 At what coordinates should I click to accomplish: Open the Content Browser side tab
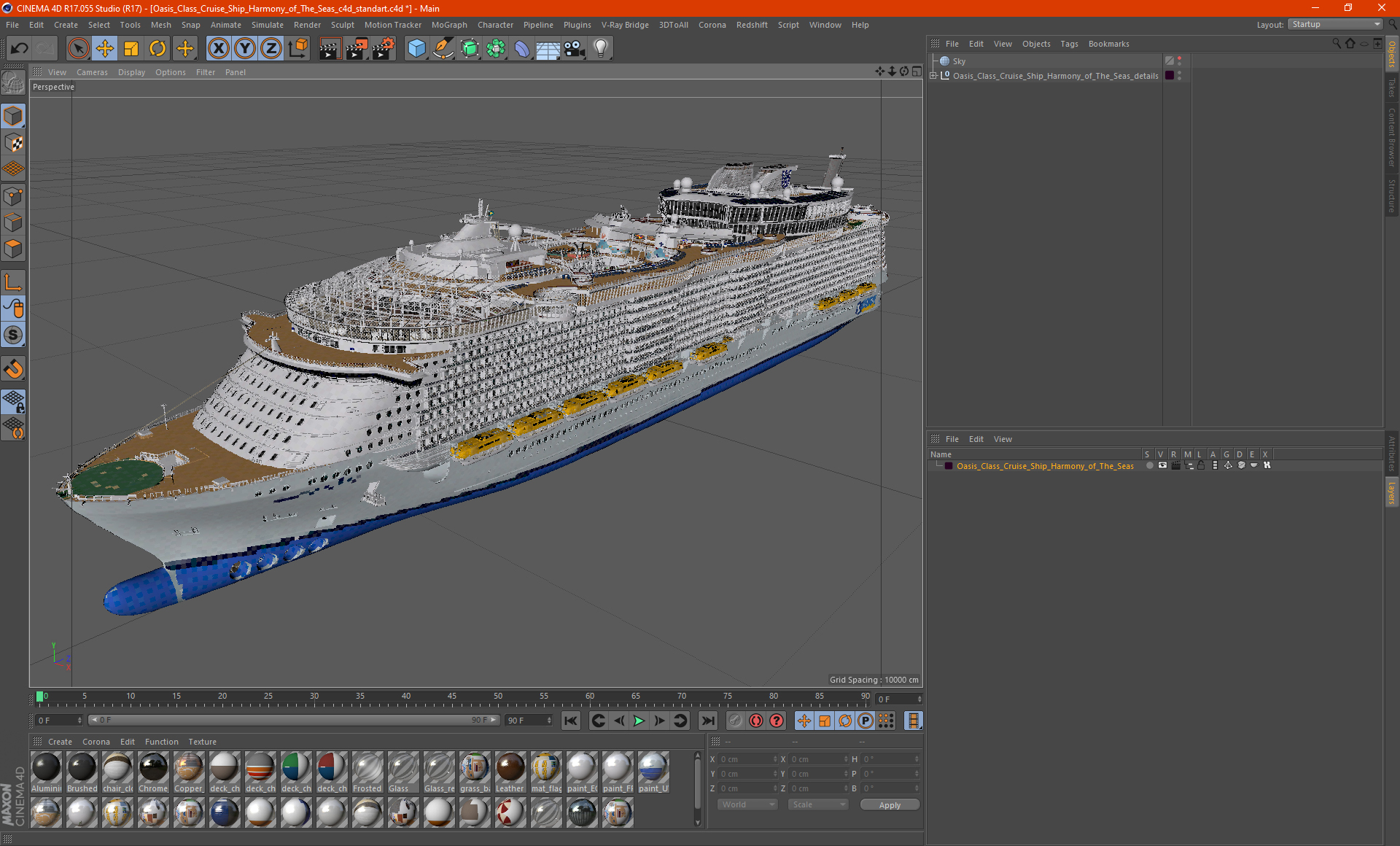[1391, 137]
